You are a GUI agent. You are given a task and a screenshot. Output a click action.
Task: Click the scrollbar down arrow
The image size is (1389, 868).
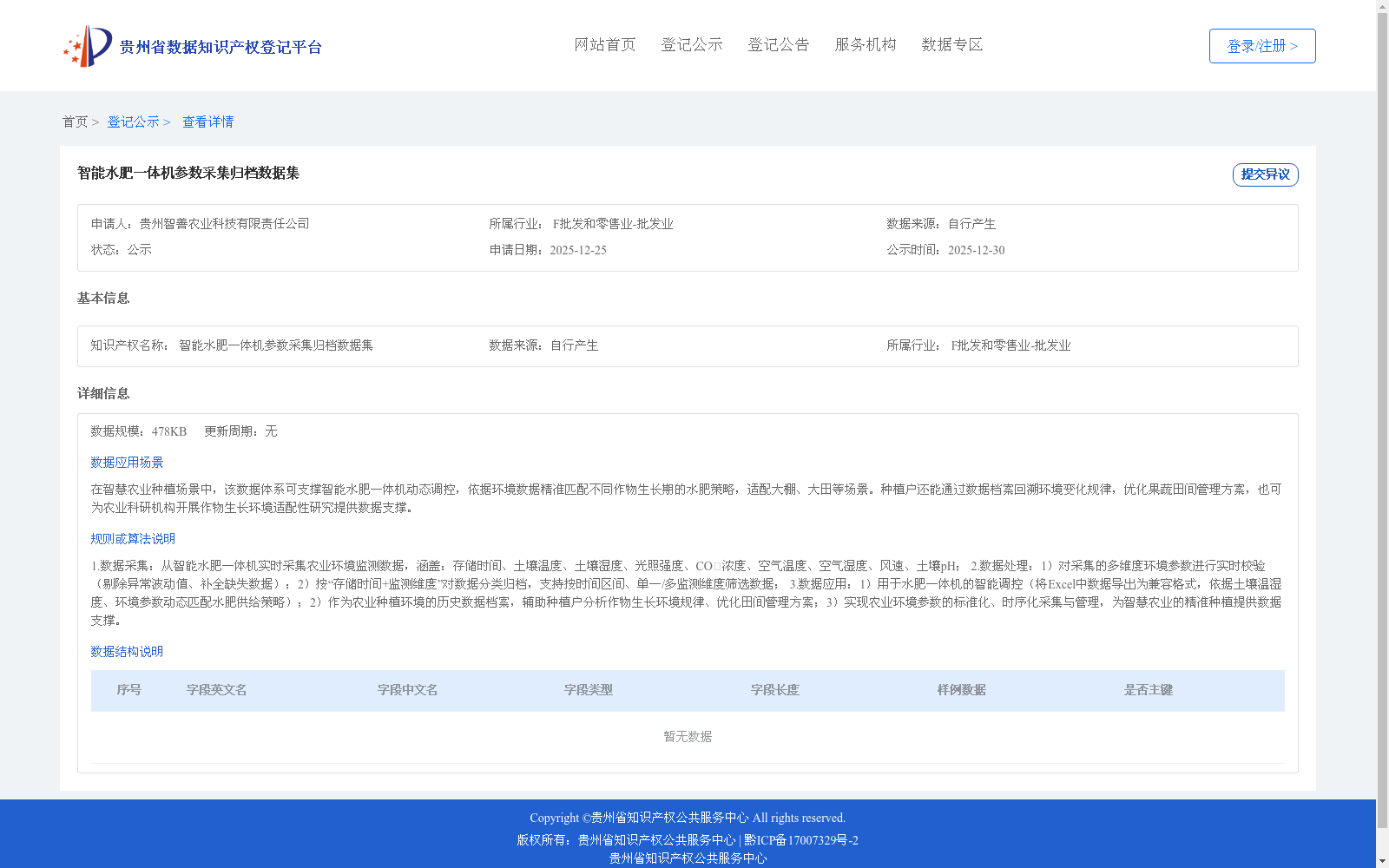(x=1383, y=861)
